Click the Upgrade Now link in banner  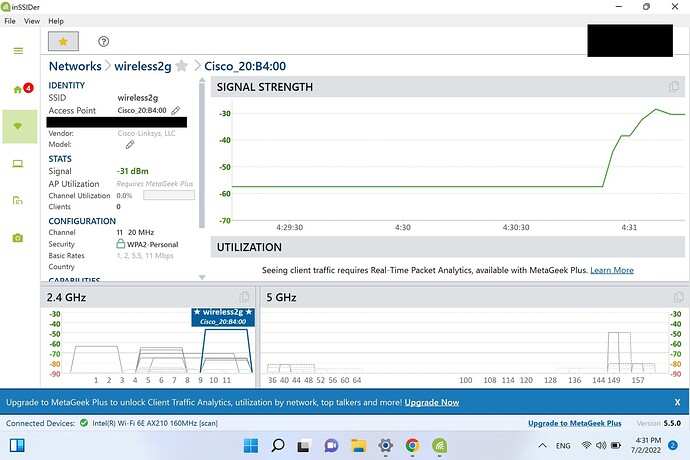coord(432,402)
